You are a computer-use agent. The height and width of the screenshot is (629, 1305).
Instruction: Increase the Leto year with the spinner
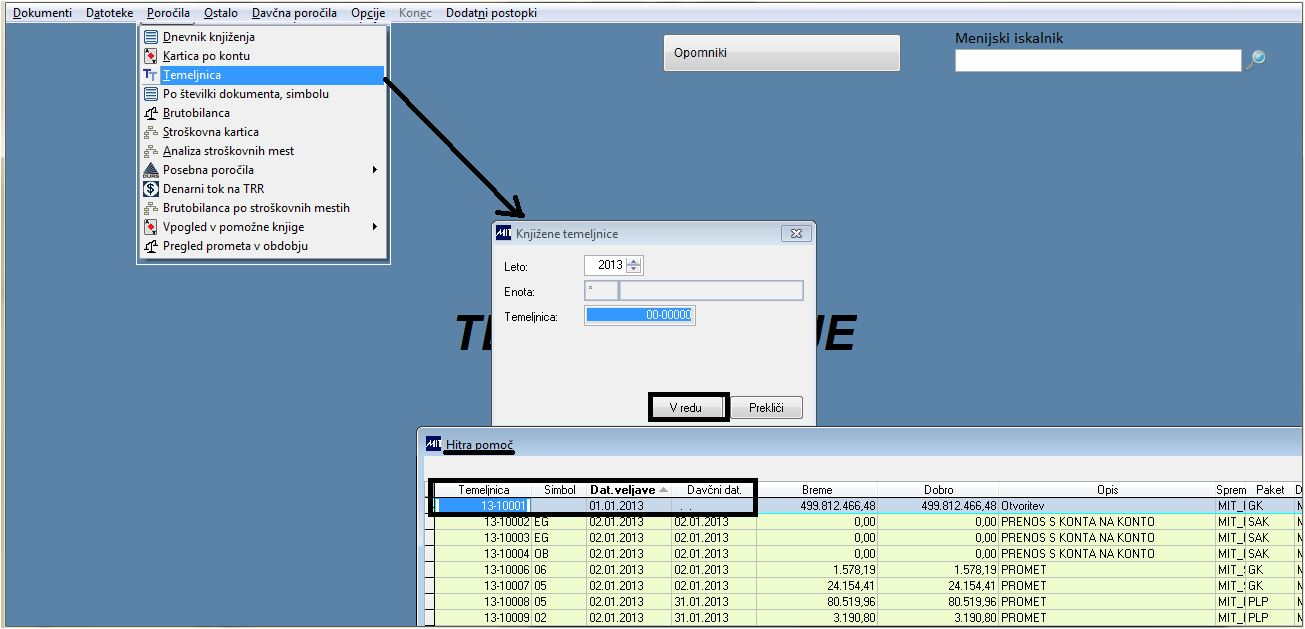[x=634, y=261]
